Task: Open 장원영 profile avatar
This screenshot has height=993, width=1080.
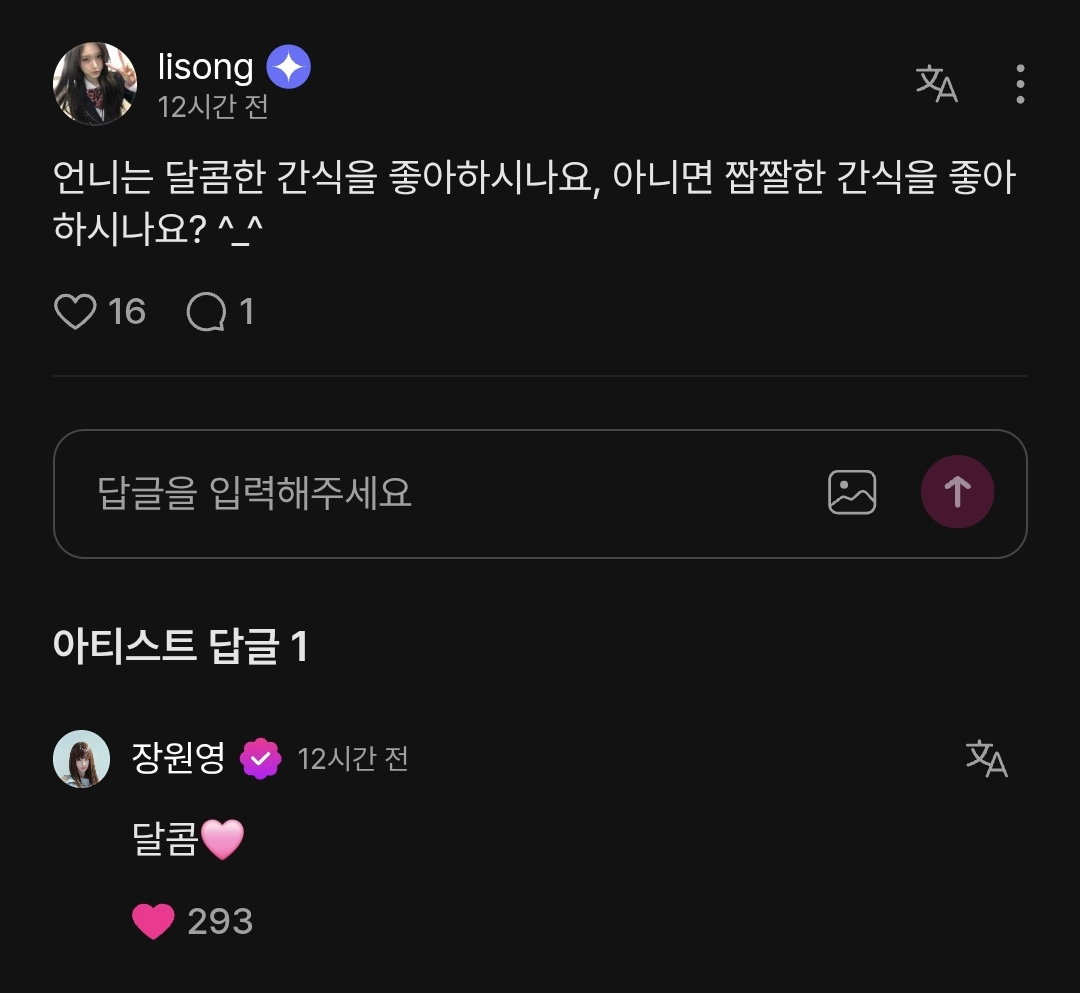Action: click(81, 759)
